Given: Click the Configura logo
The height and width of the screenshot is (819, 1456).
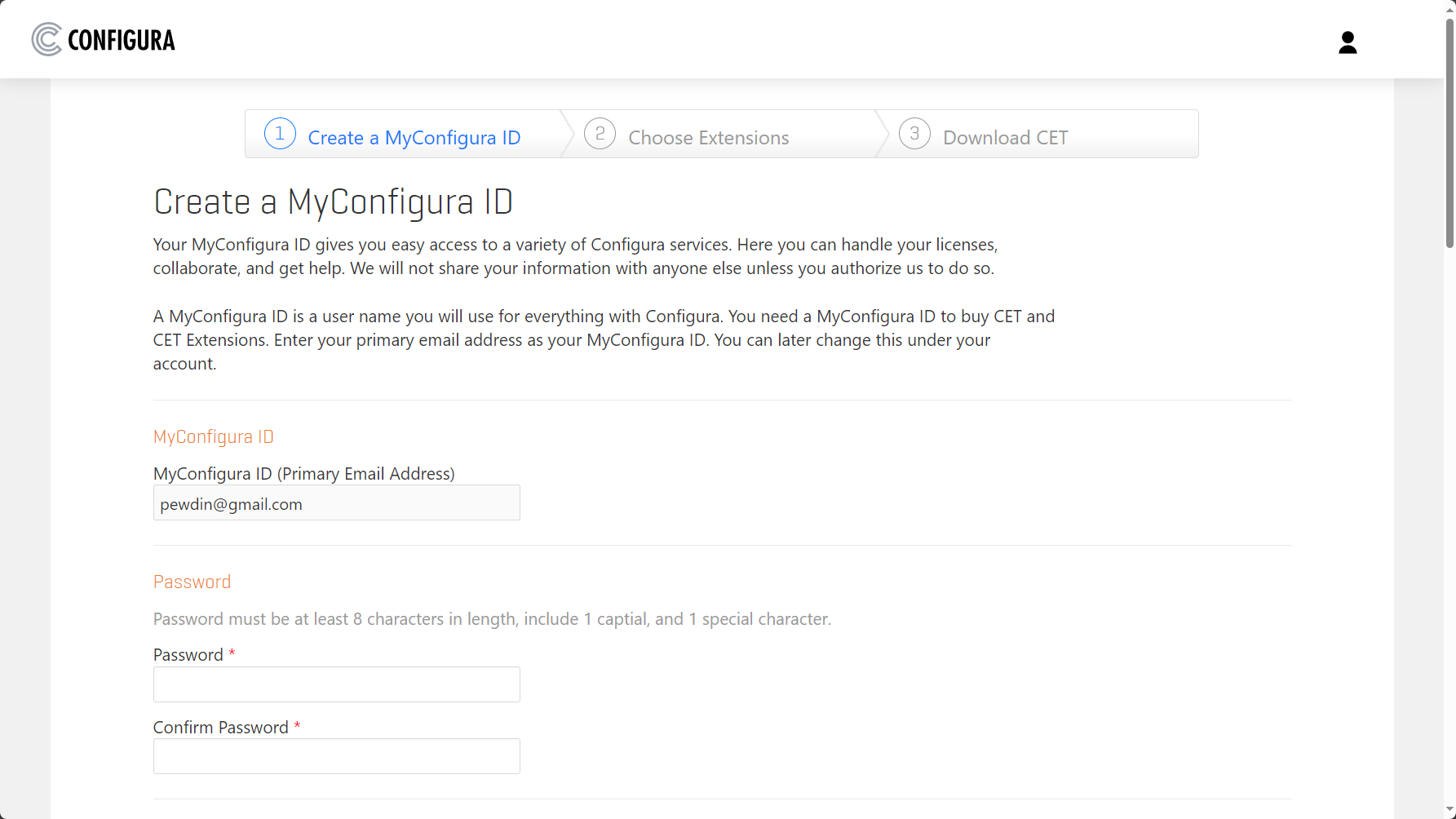Looking at the screenshot, I should (x=104, y=39).
